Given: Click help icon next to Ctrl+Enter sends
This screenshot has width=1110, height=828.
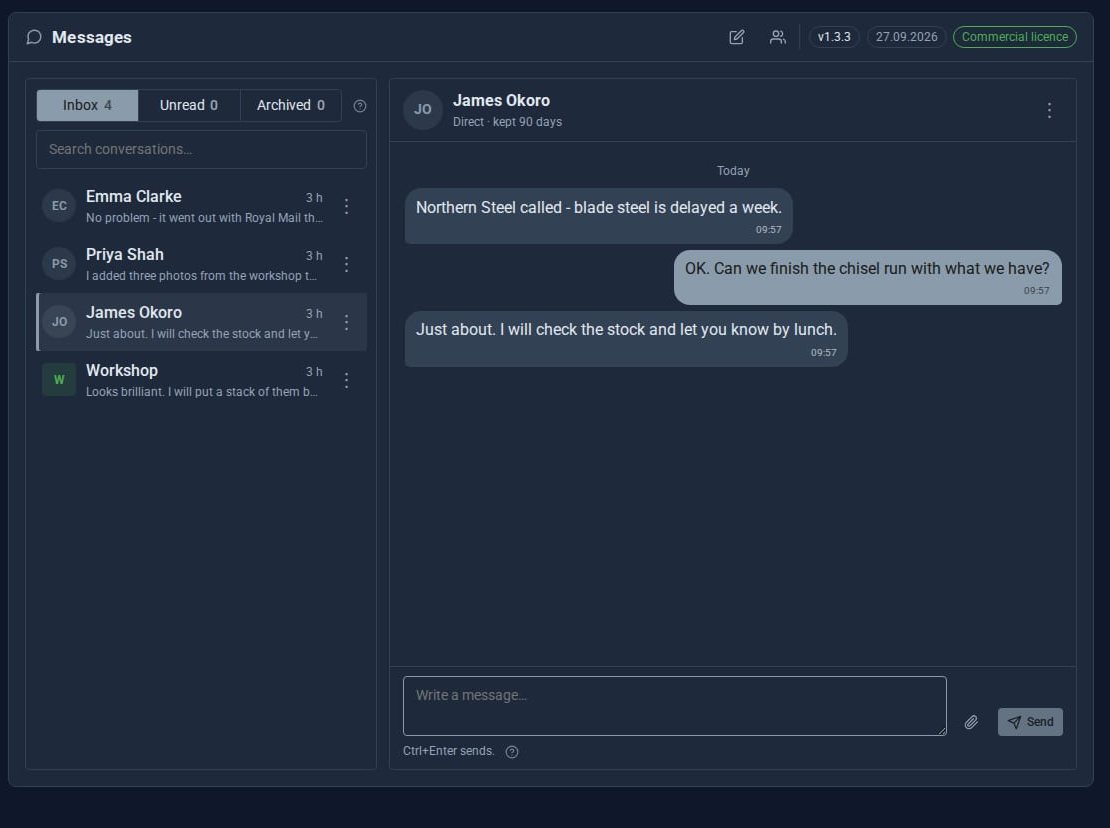Looking at the screenshot, I should click(x=512, y=752).
